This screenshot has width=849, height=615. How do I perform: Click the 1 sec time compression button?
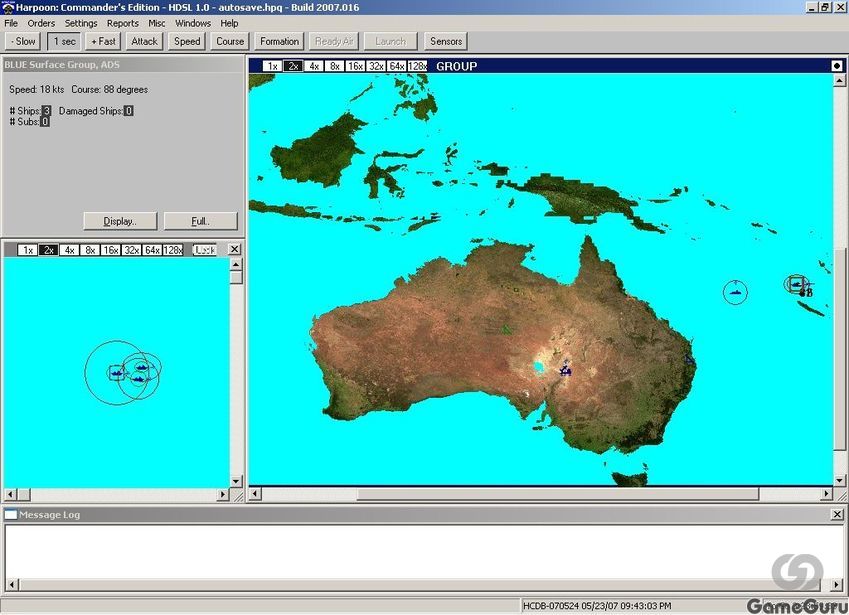[64, 41]
